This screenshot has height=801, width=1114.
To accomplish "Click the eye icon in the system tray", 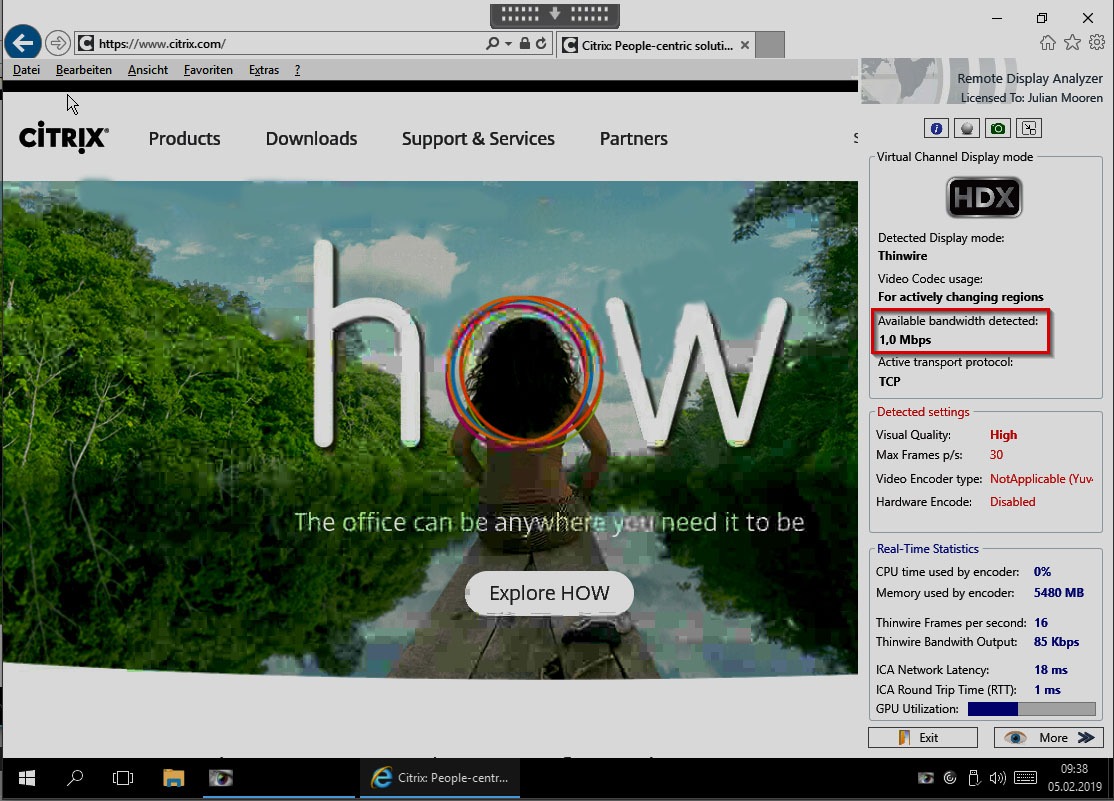I will point(925,778).
